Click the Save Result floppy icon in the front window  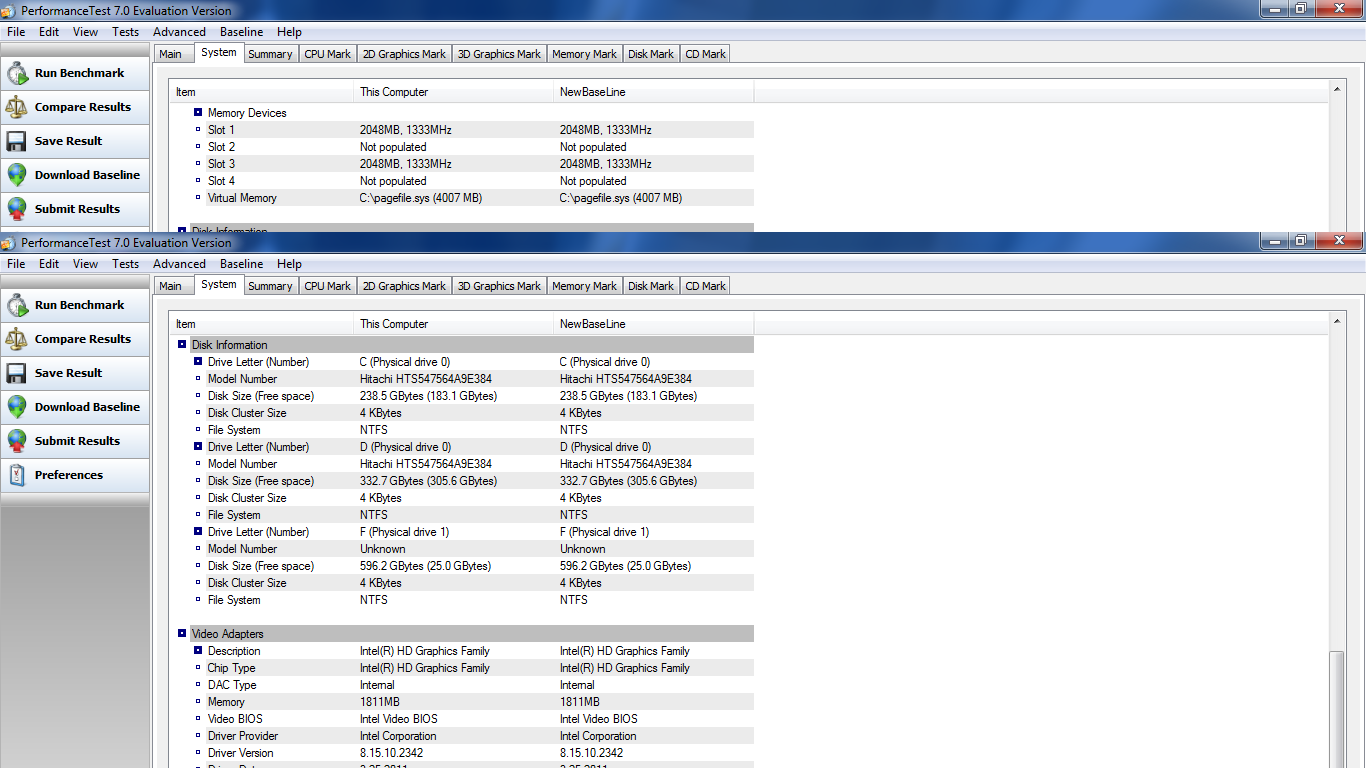click(x=17, y=373)
